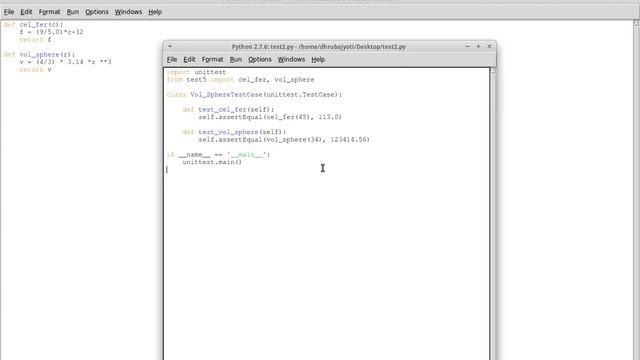Click the if __name__ == '__main__' line
Screen dimensions: 640x360
(218, 155)
